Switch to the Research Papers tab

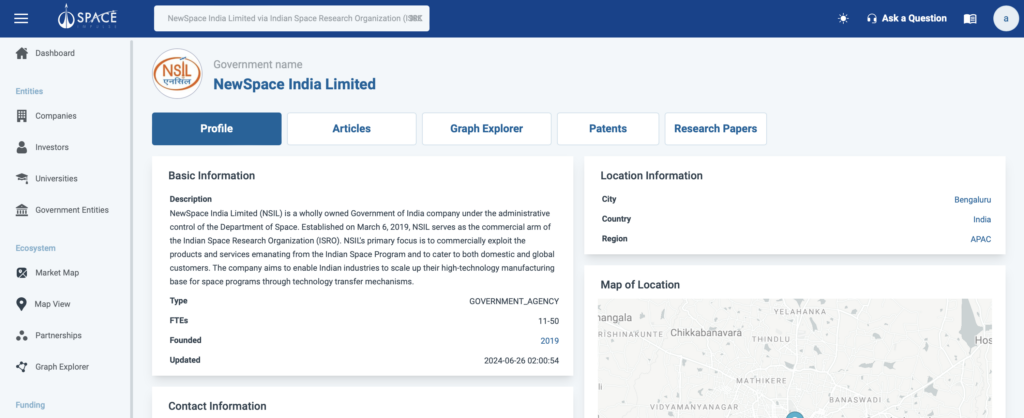coord(716,129)
